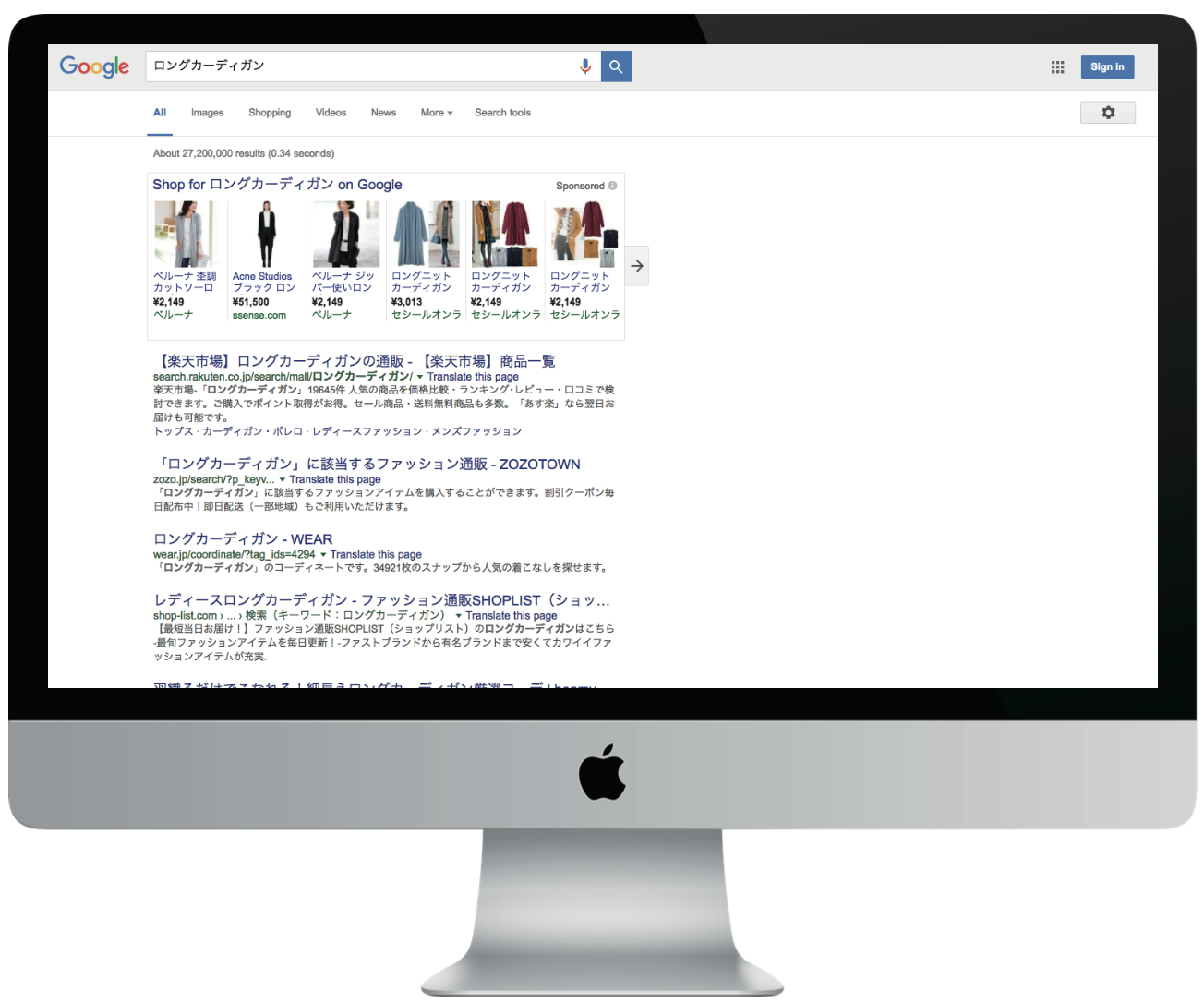Click the Google logo
This screenshot has height=1003, width=1204.
coord(95,66)
